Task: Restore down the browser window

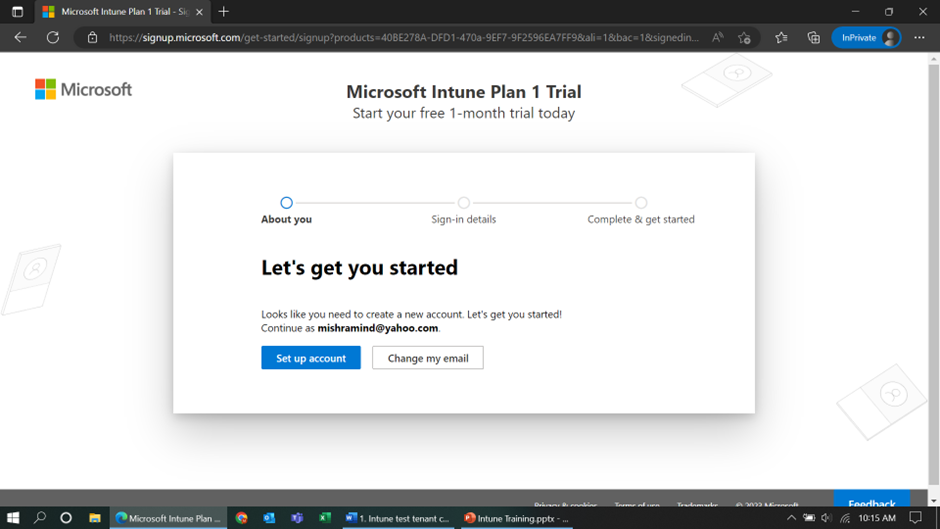Action: point(889,11)
